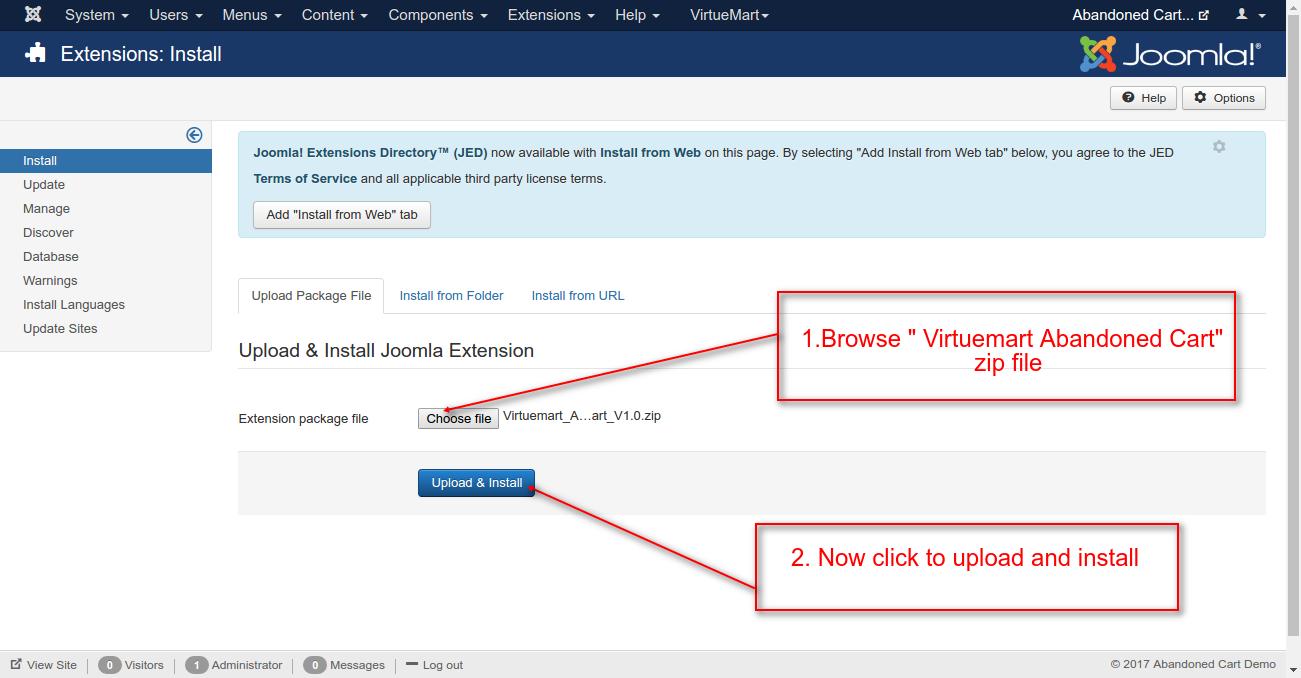Open the Components dropdown menu
Viewport: 1301px width, 678px height.
(438, 15)
